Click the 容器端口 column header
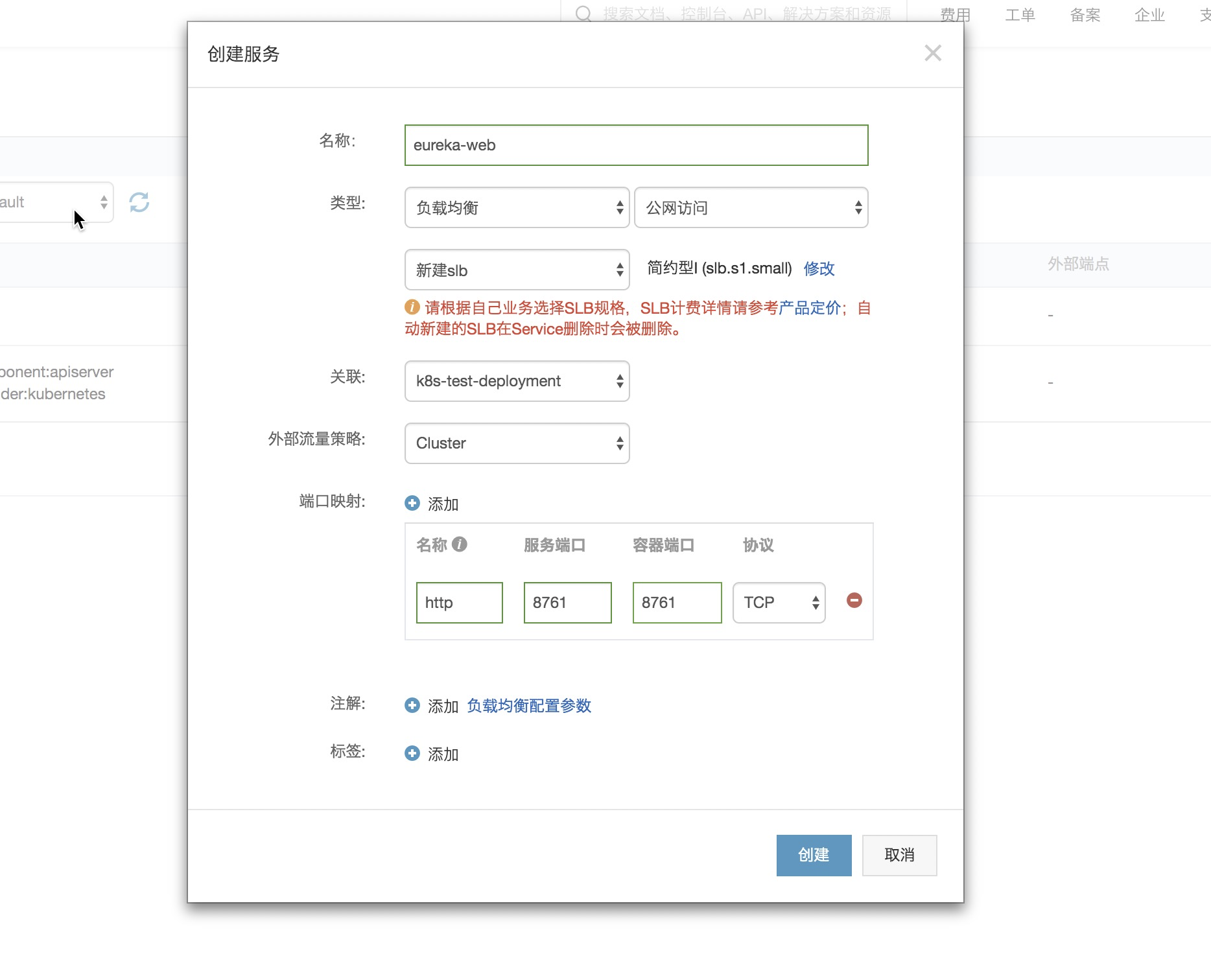1211x980 pixels. click(664, 545)
